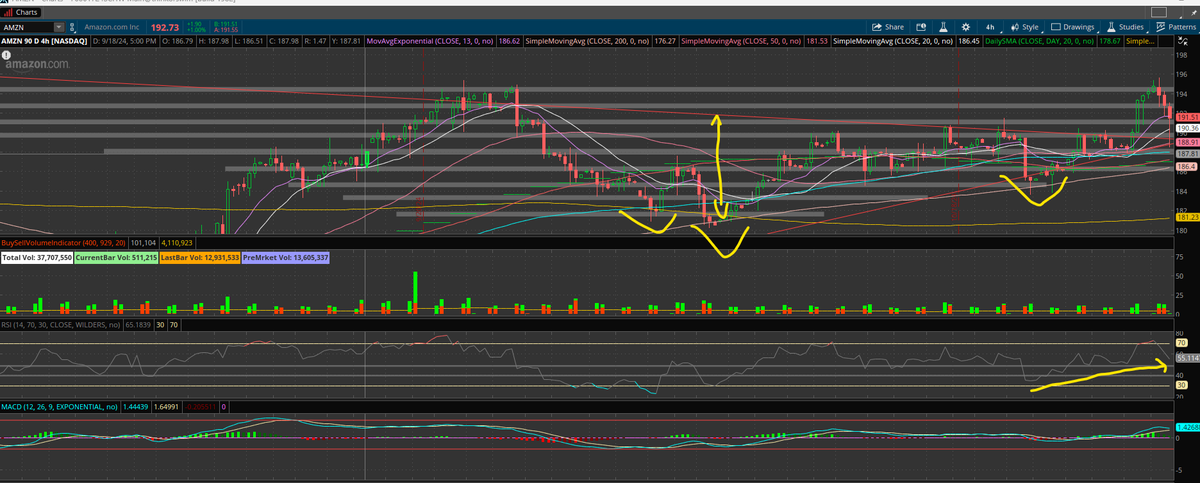Open the 4h timeframe dropdown
This screenshot has height=483, width=1200.
click(992, 27)
